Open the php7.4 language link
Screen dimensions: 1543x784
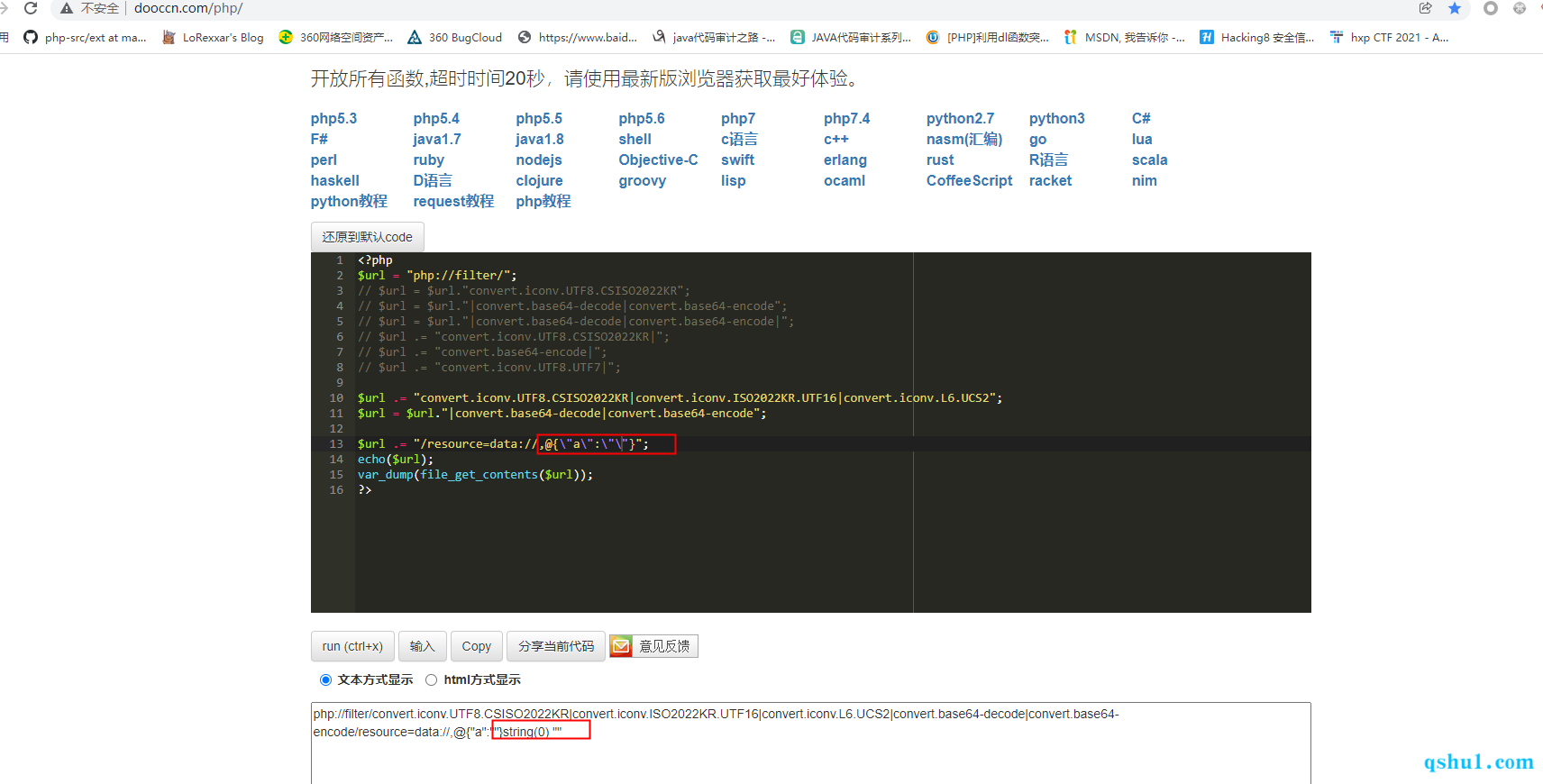(847, 118)
